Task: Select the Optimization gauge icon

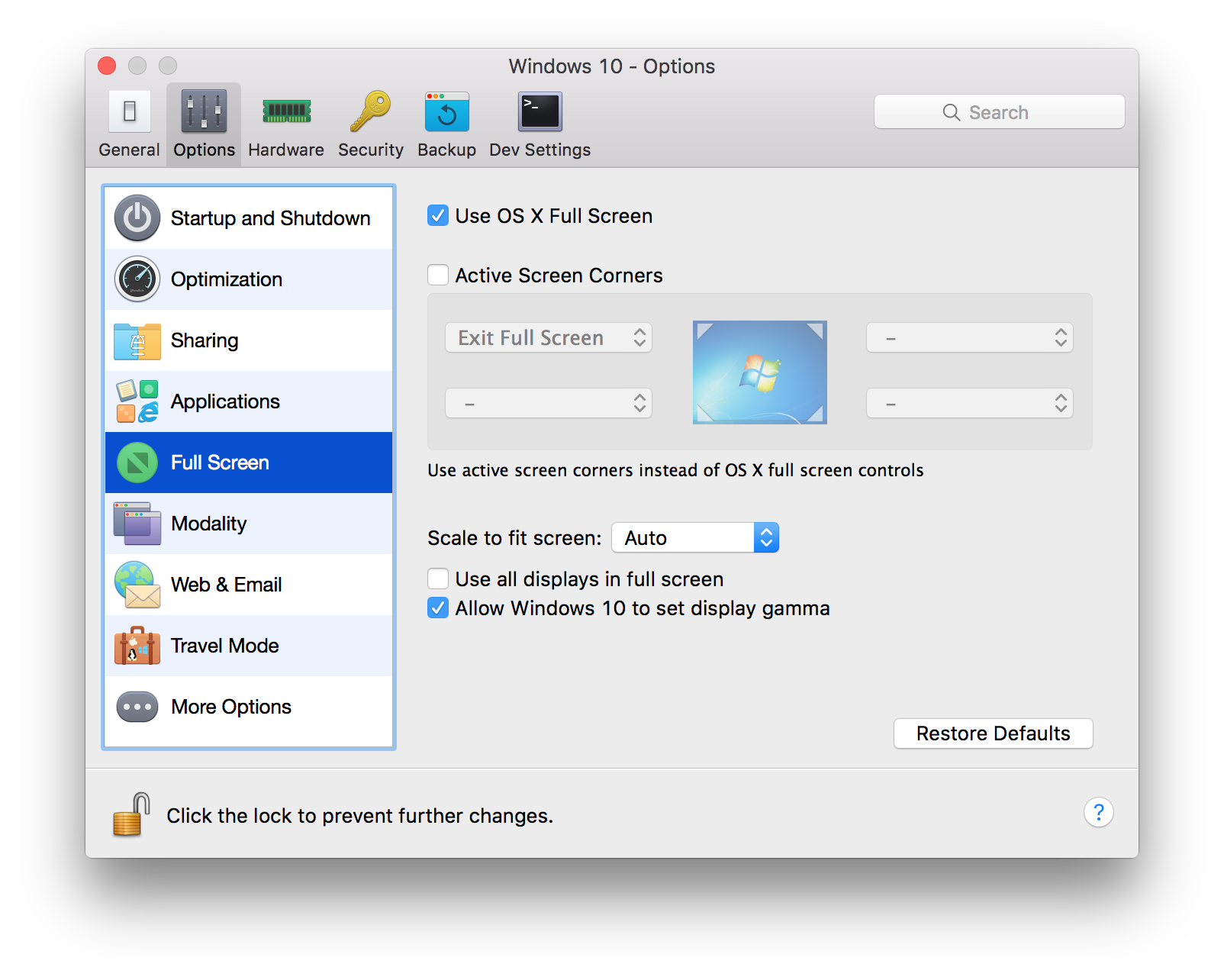Action: (x=137, y=279)
